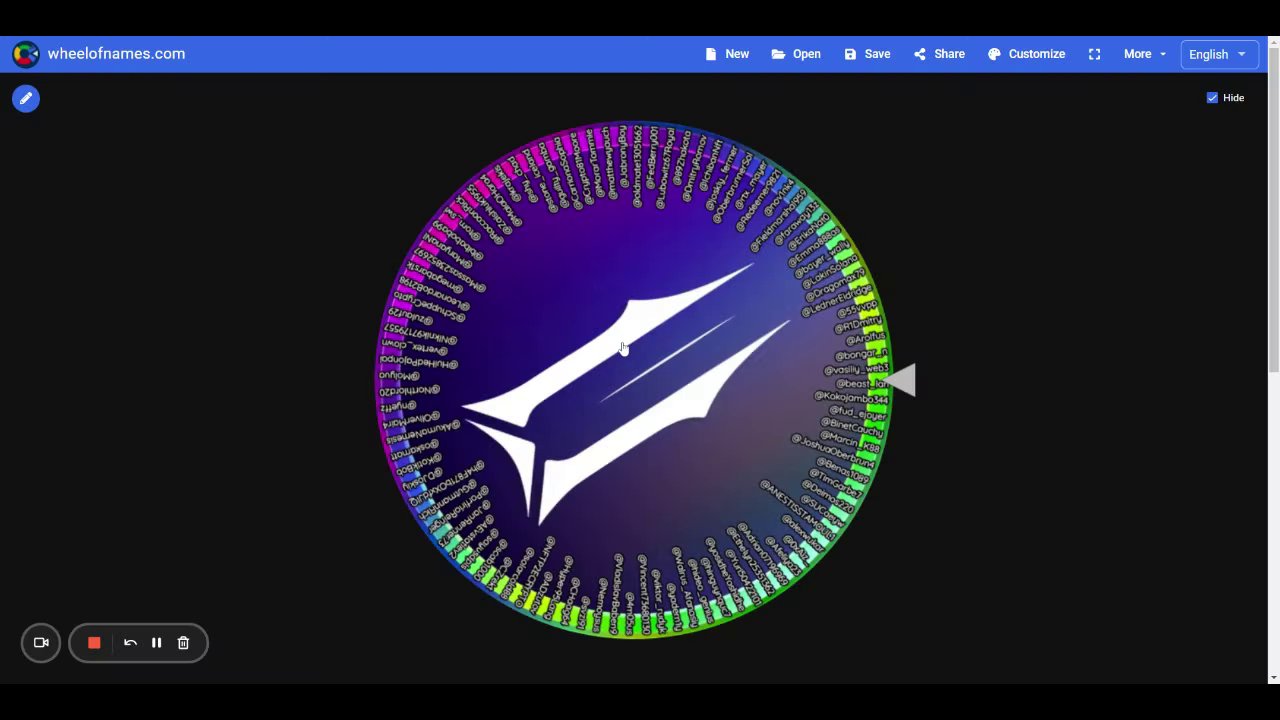Open a saved wheel with Open
Image resolution: width=1280 pixels, height=720 pixels.
pyautogui.click(x=796, y=54)
